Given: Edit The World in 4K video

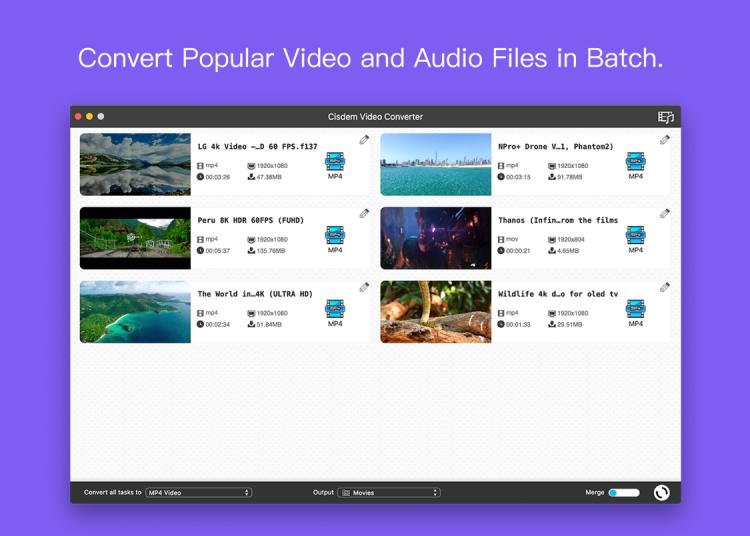Looking at the screenshot, I should coord(364,287).
